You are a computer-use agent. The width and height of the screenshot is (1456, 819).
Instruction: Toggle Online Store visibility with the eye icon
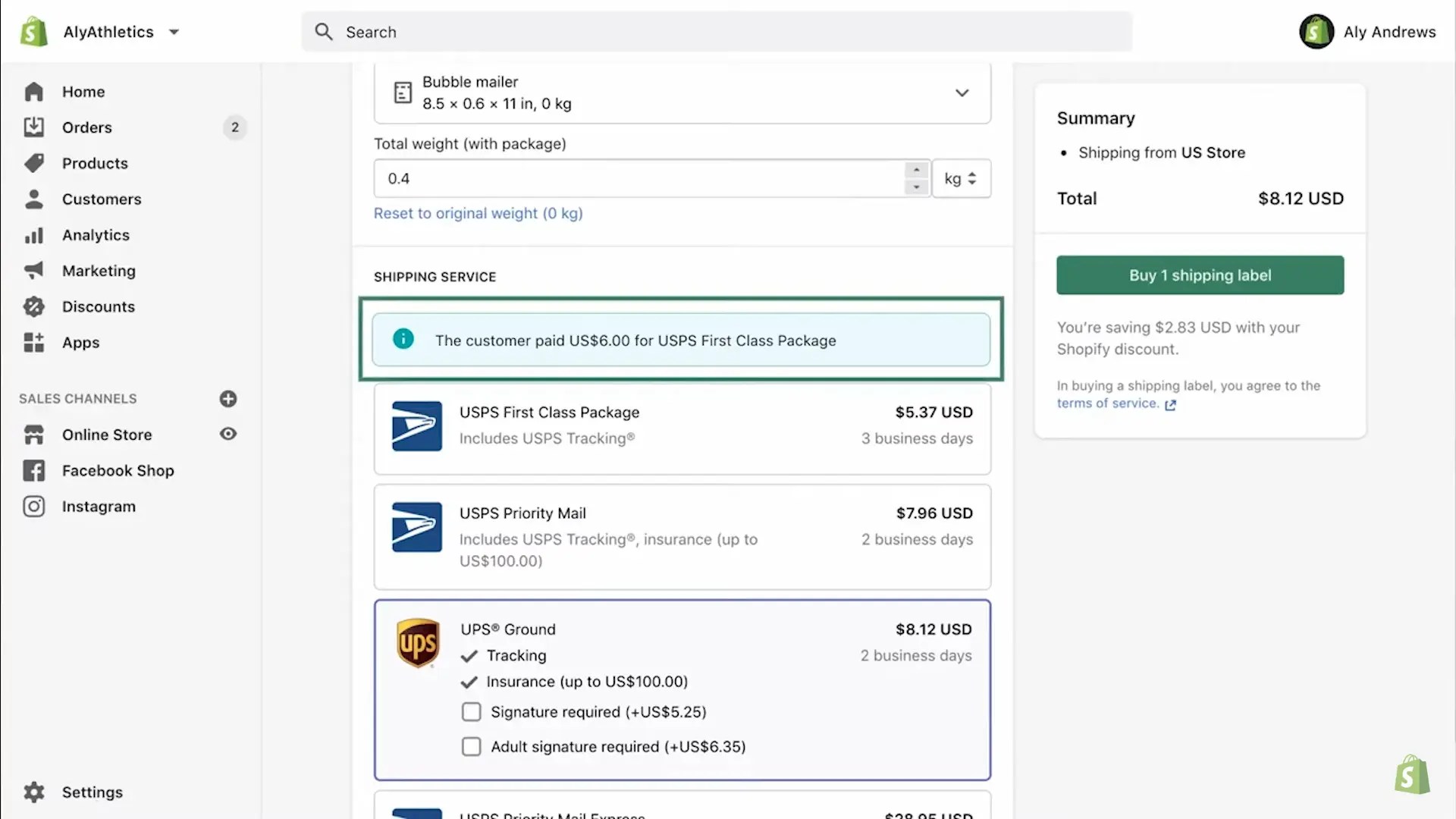click(228, 434)
